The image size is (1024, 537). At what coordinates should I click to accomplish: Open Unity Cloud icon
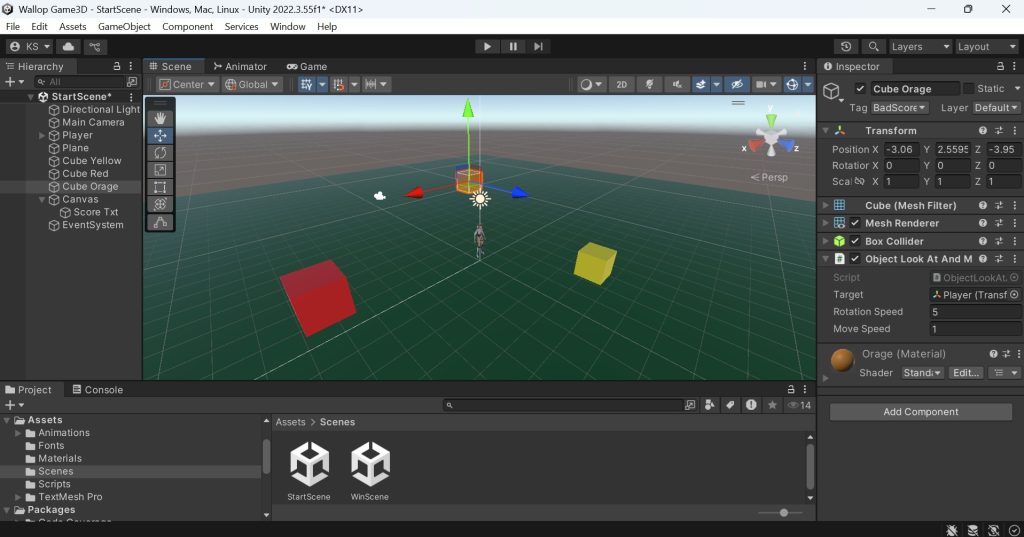click(x=68, y=46)
